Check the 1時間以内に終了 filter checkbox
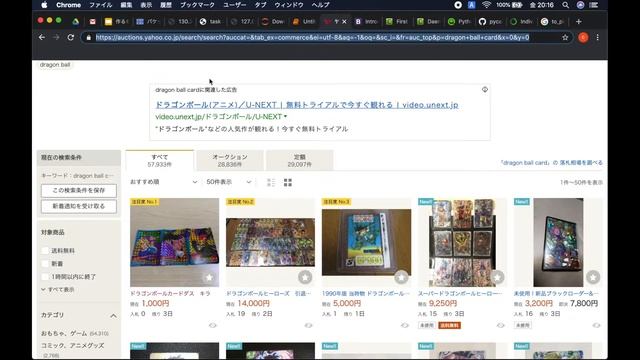 [x=45, y=277]
